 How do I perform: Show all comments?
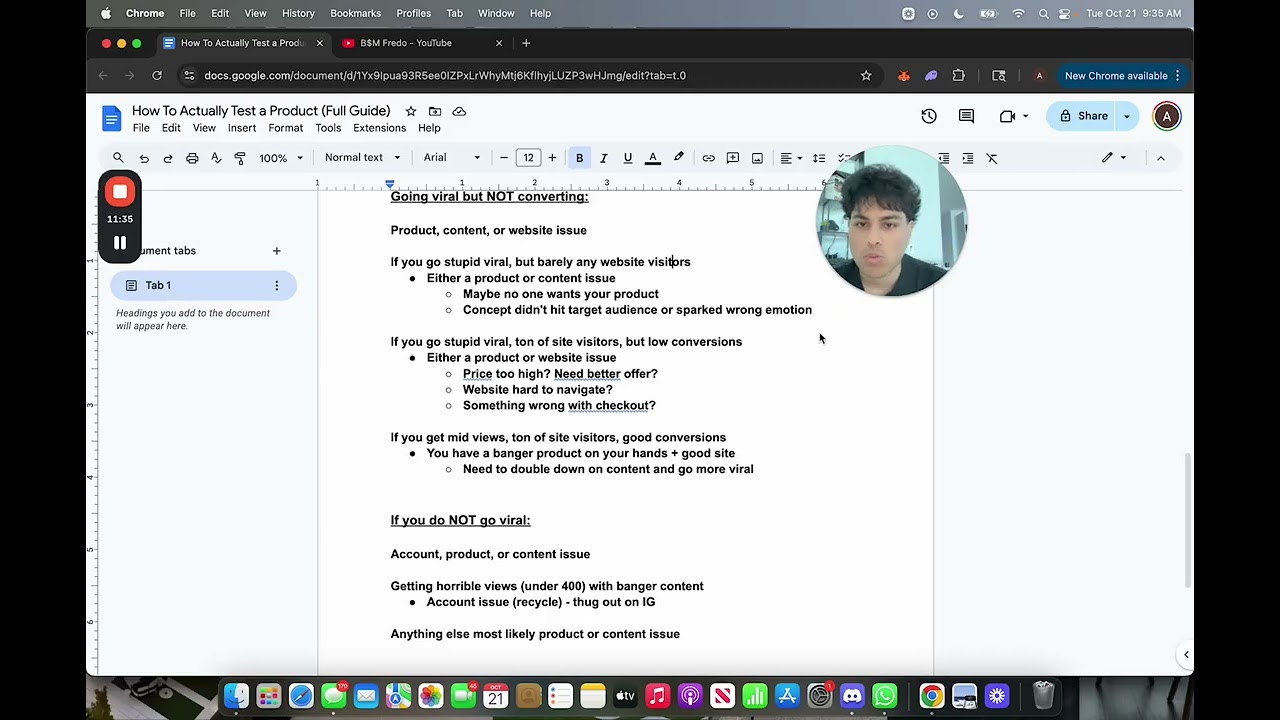(x=966, y=116)
